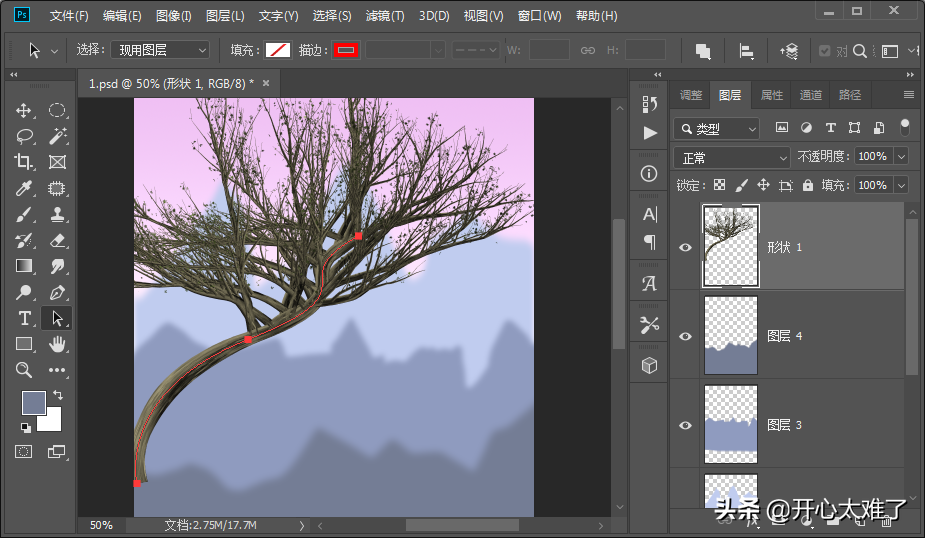Screen dimensions: 925x538
Task: Swap foreground and background colors
Action: pos(58,395)
